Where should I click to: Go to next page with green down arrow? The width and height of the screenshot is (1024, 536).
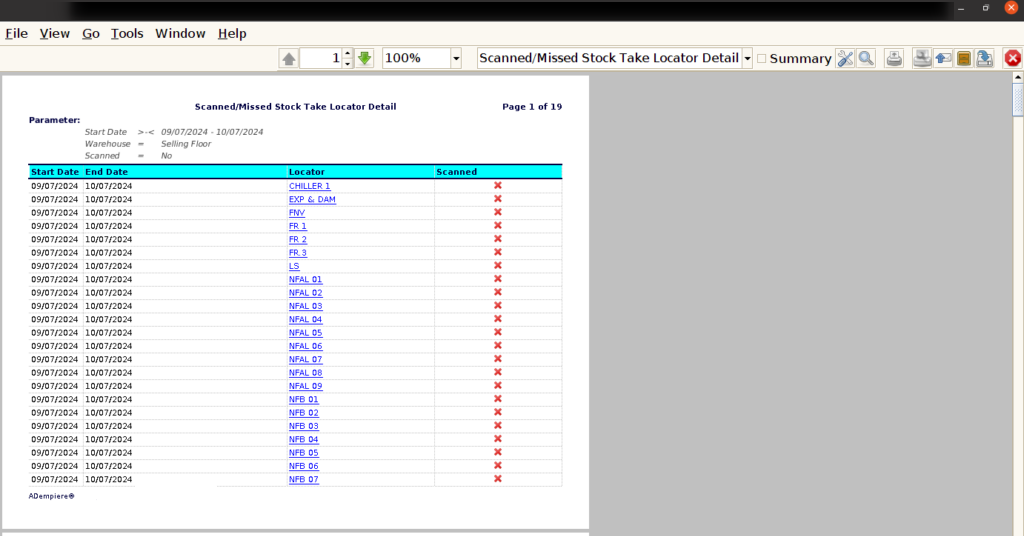364,58
